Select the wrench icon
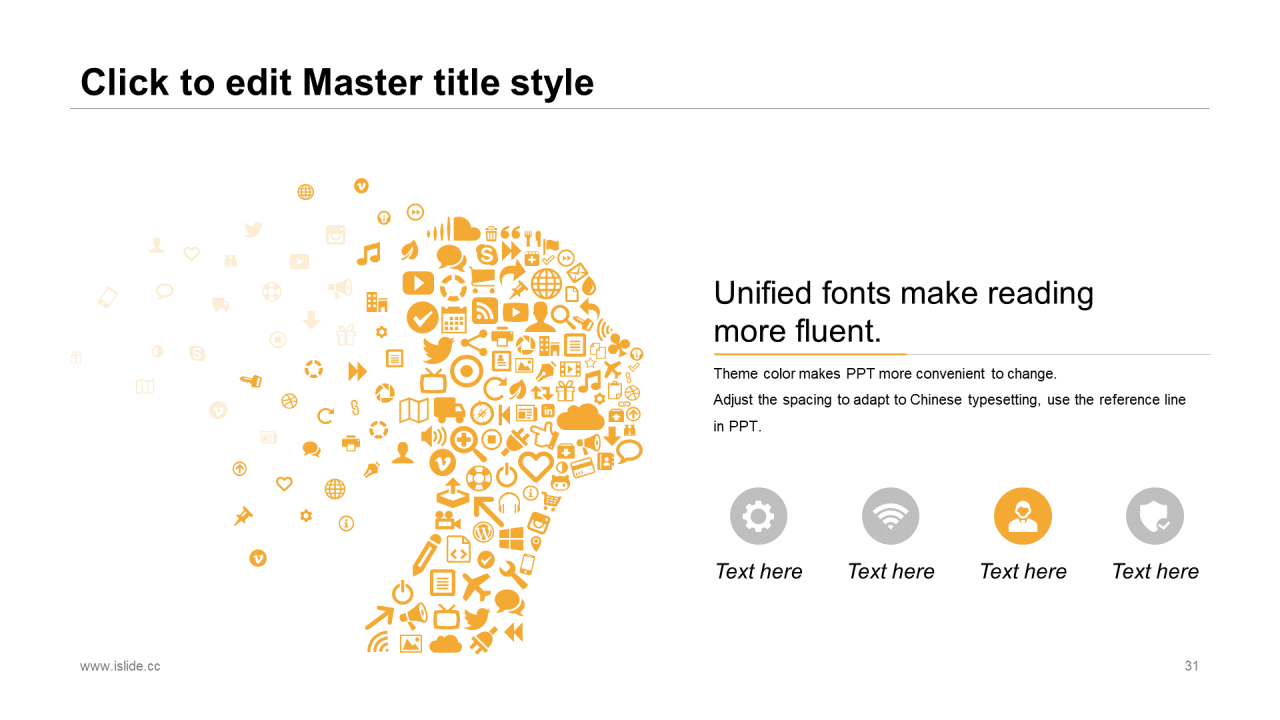 [x=513, y=575]
